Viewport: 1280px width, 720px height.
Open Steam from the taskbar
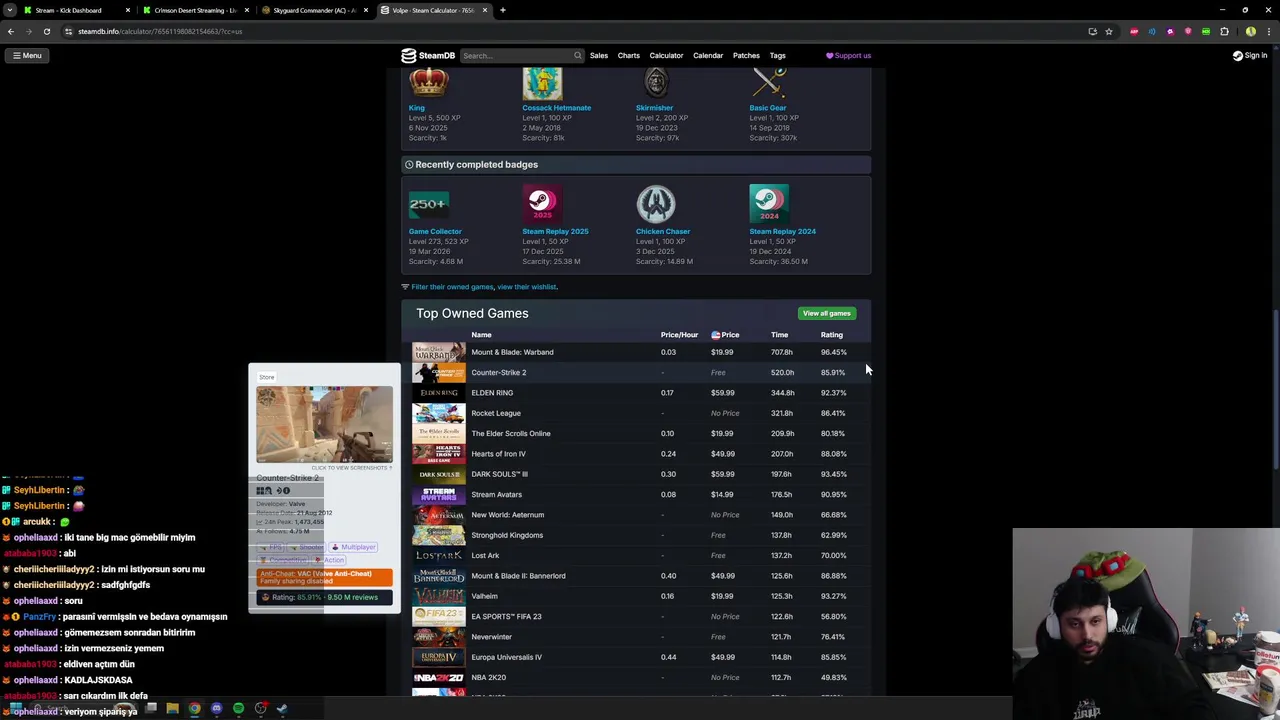282,708
